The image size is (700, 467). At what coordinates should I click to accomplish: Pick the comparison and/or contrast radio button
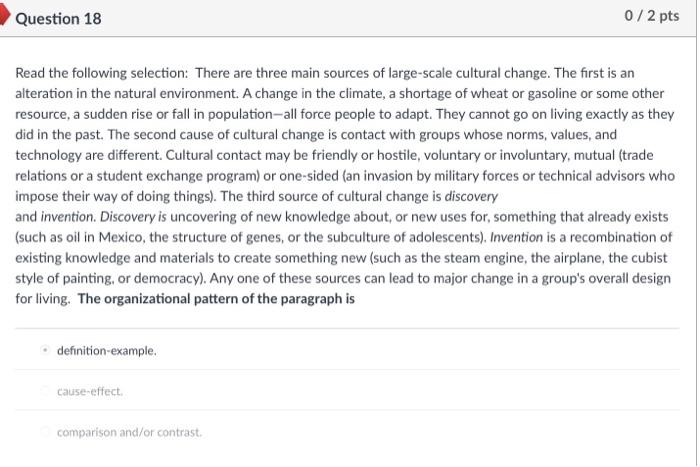(45, 432)
